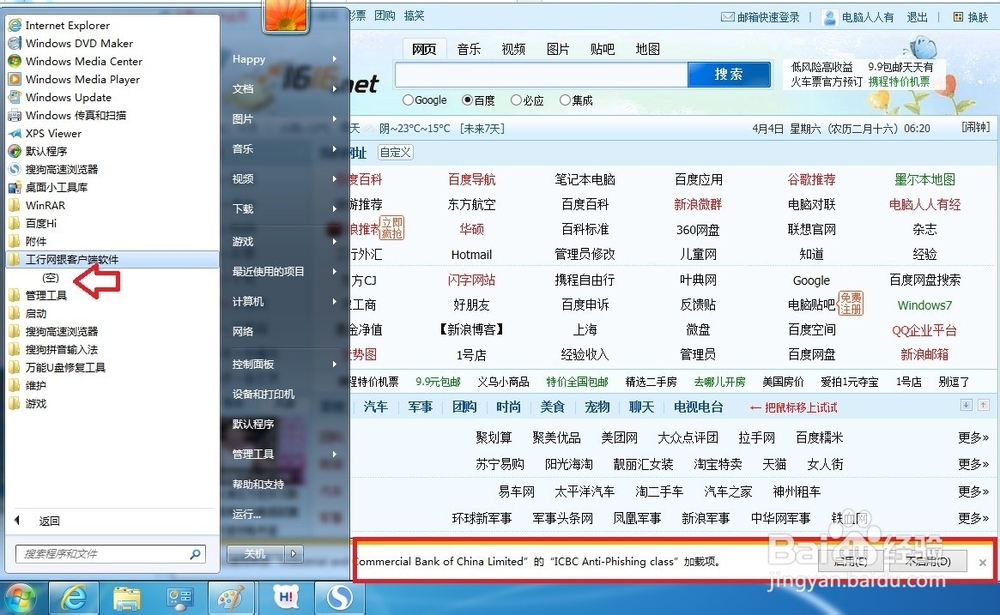Open Windows Explorer from the taskbar
Image resolution: width=1000 pixels, height=615 pixels.
click(127, 598)
